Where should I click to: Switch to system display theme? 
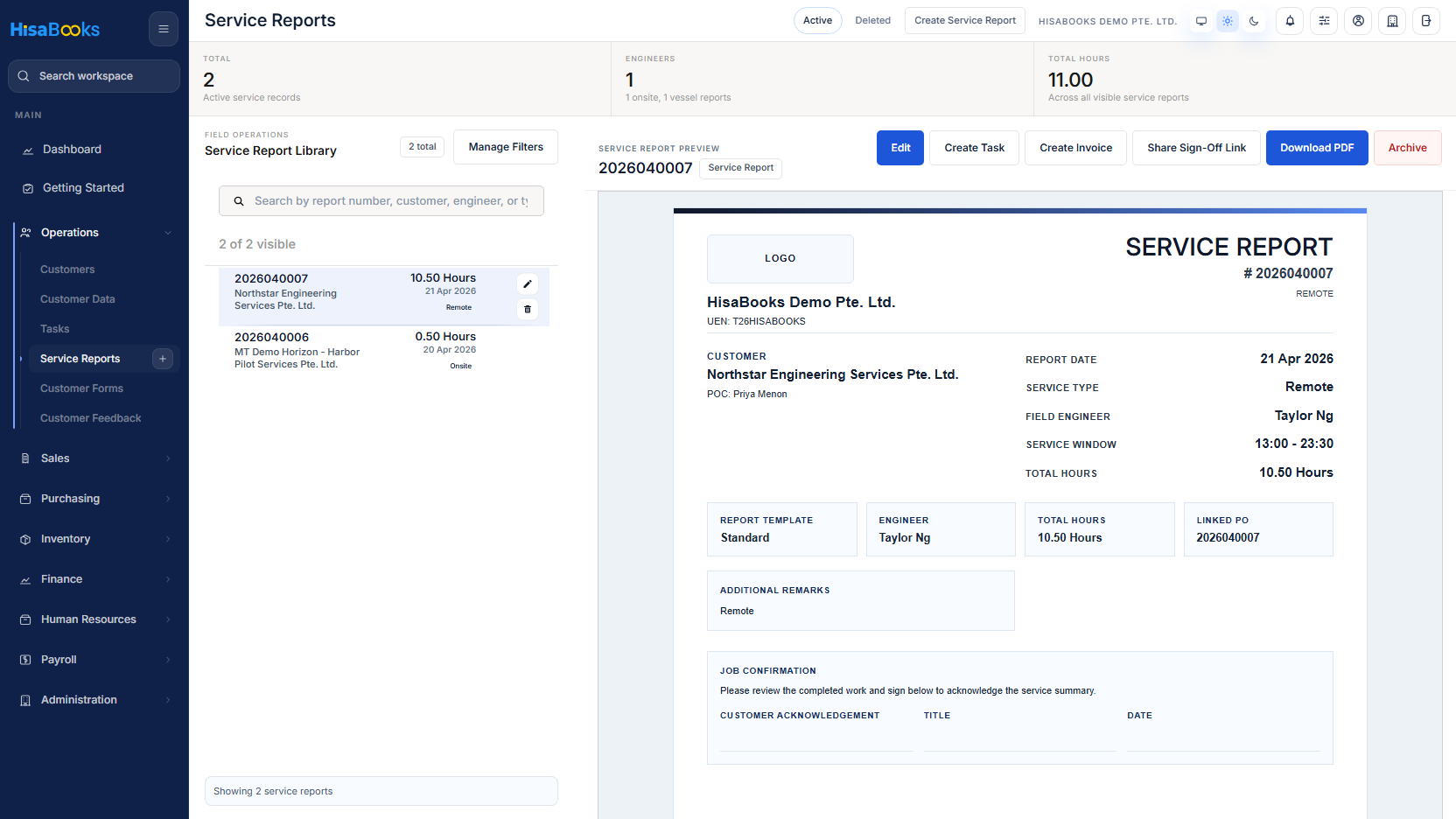click(1201, 21)
